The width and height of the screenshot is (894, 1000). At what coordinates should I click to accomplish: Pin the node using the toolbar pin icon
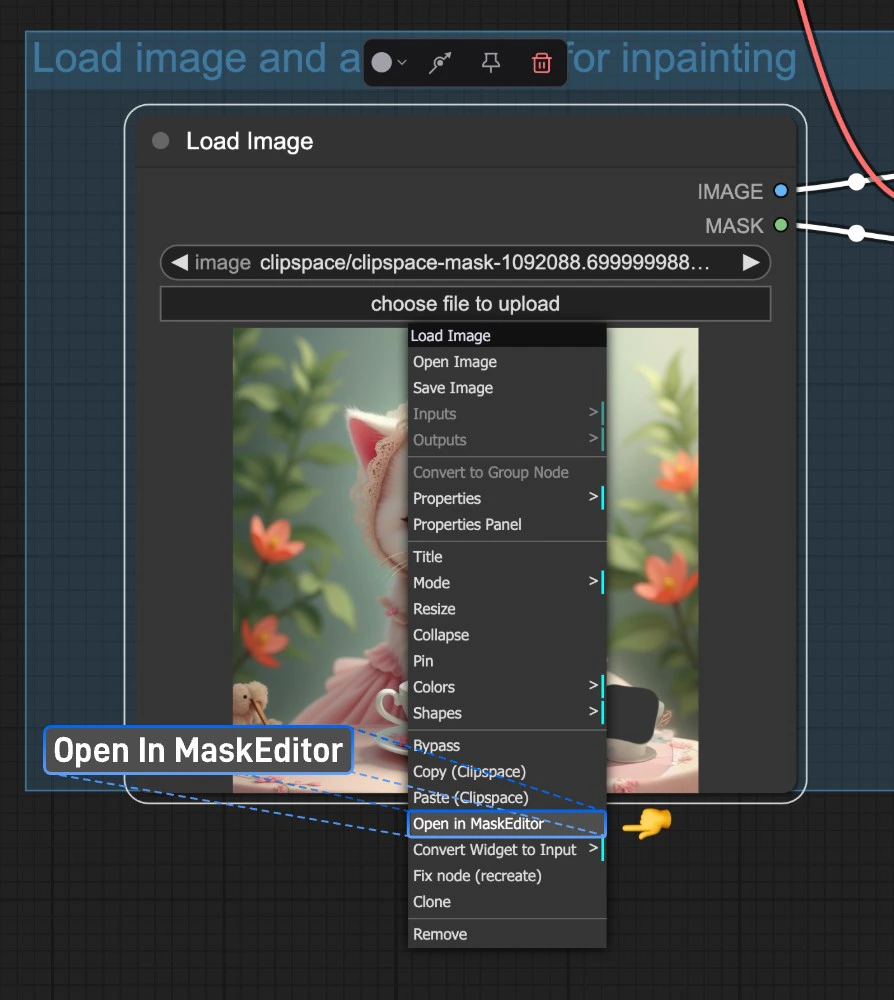[490, 62]
